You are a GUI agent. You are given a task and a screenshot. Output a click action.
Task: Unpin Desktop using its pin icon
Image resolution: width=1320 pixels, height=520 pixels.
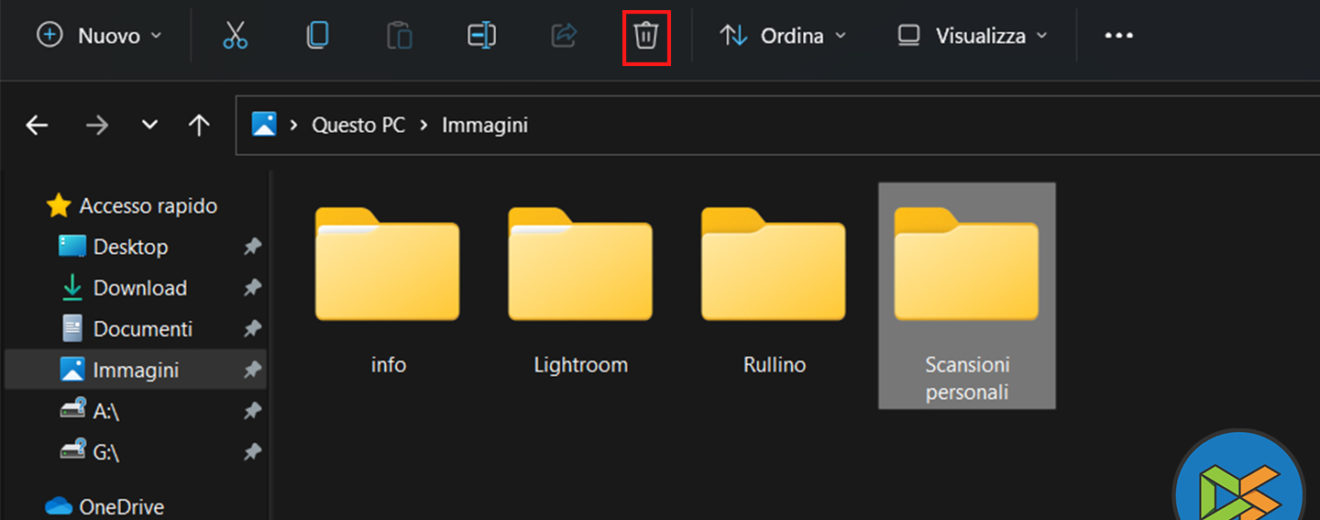pyautogui.click(x=252, y=247)
